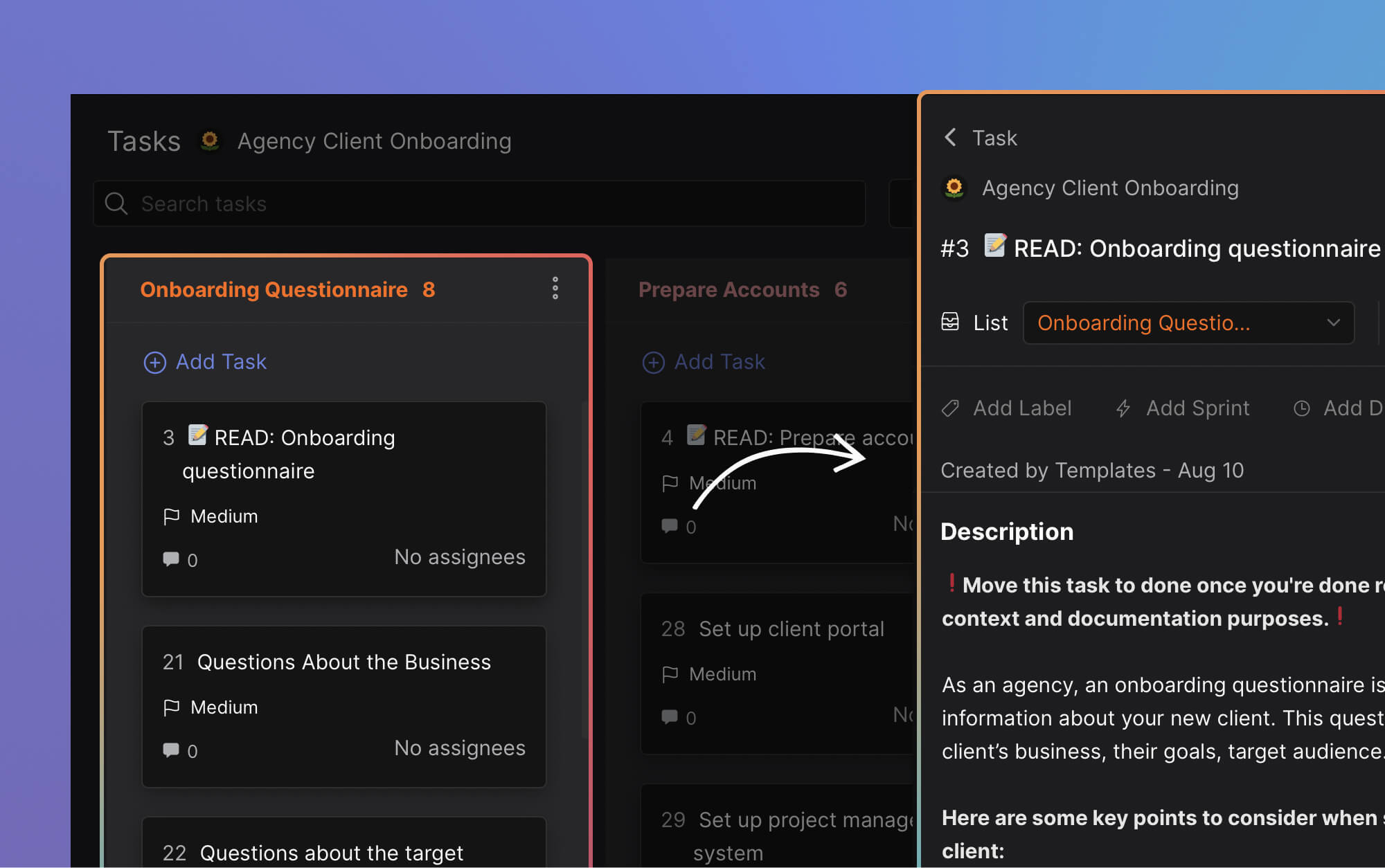Click back chevron next to Task
This screenshot has height=868, width=1385.
click(951, 137)
